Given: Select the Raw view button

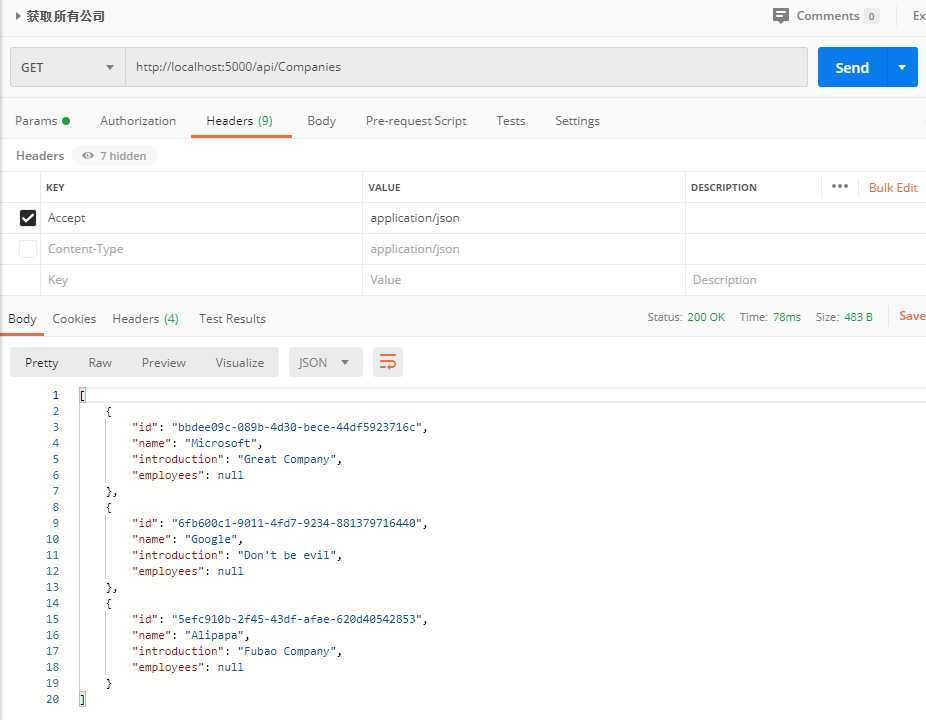Looking at the screenshot, I should click(100, 363).
